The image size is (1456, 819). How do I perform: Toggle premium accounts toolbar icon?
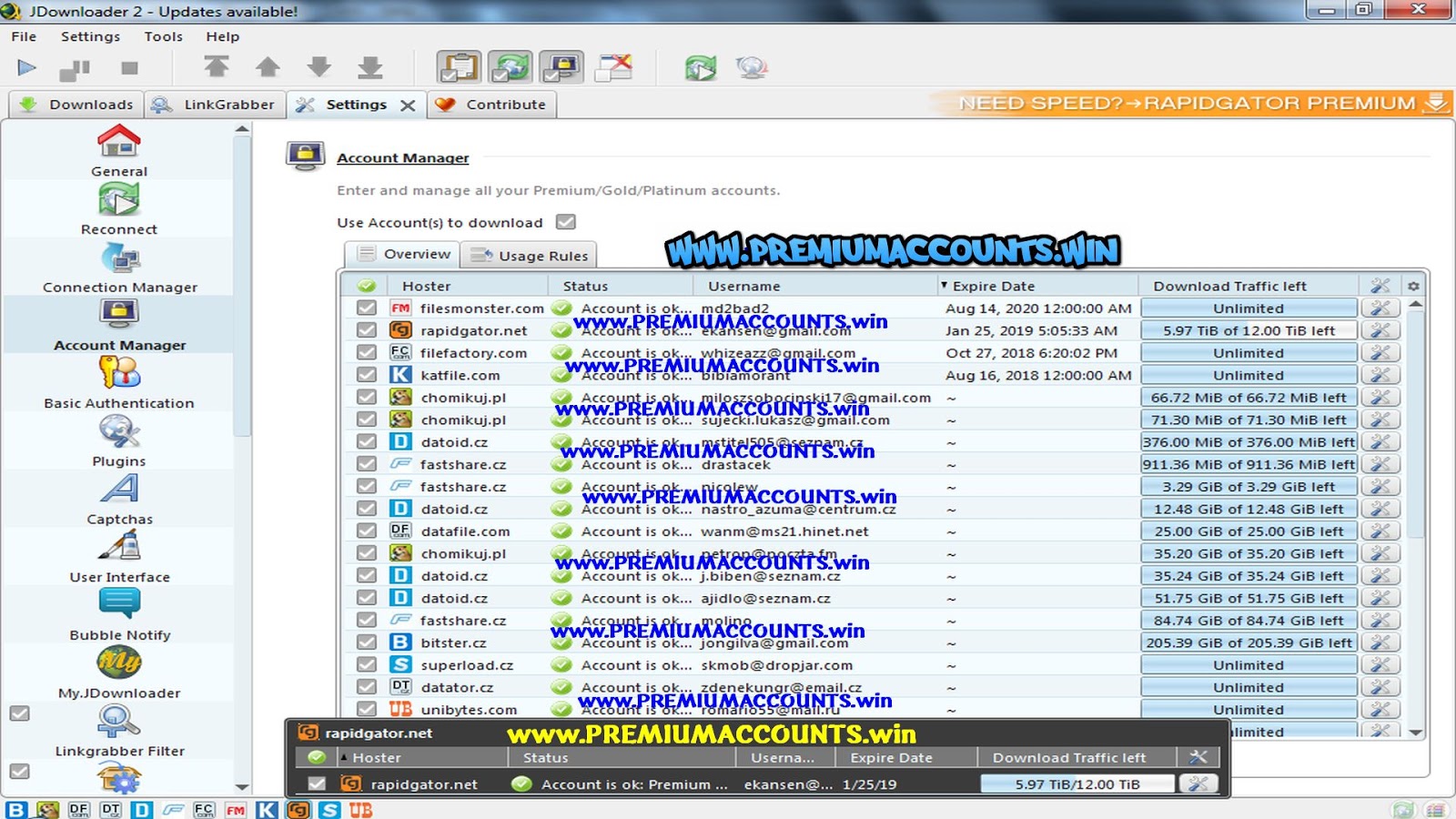[561, 66]
